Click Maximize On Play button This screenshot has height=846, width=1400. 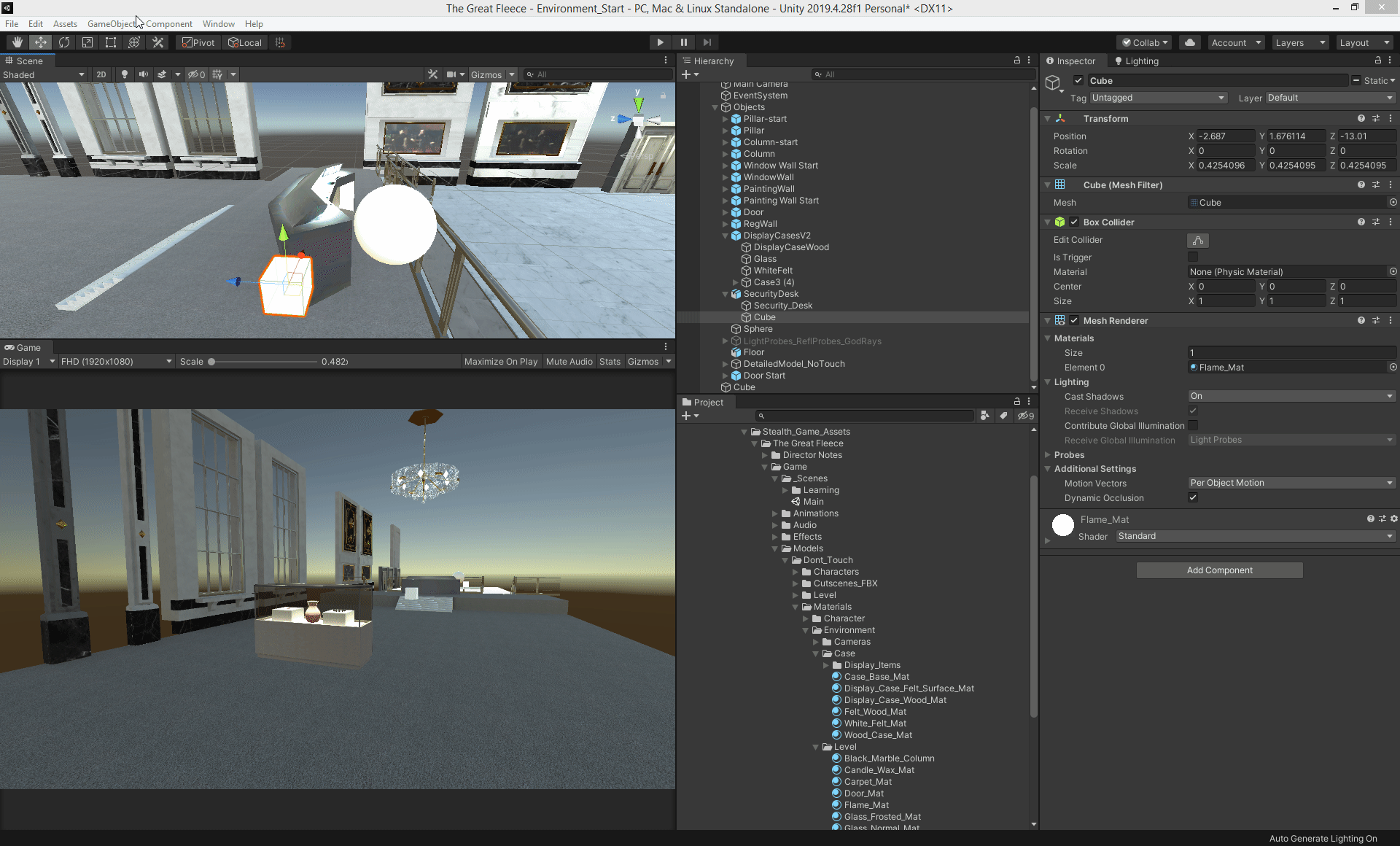click(501, 361)
